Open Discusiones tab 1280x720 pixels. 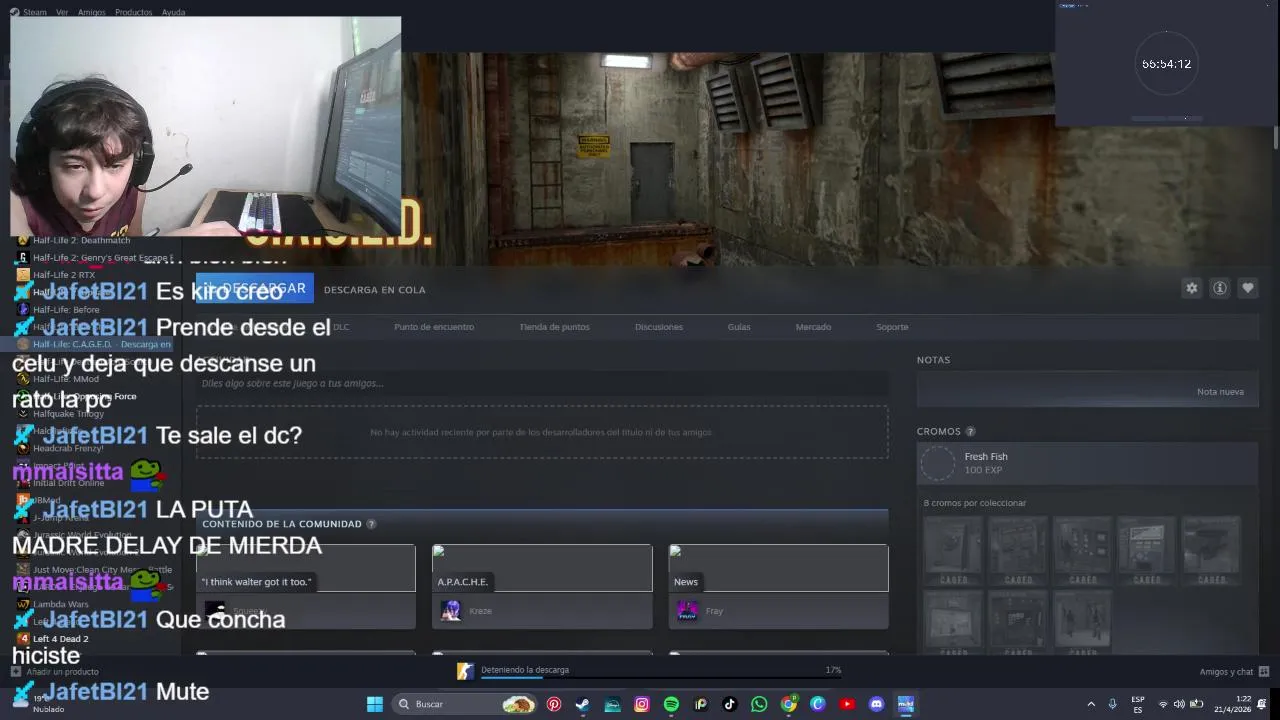pos(659,327)
